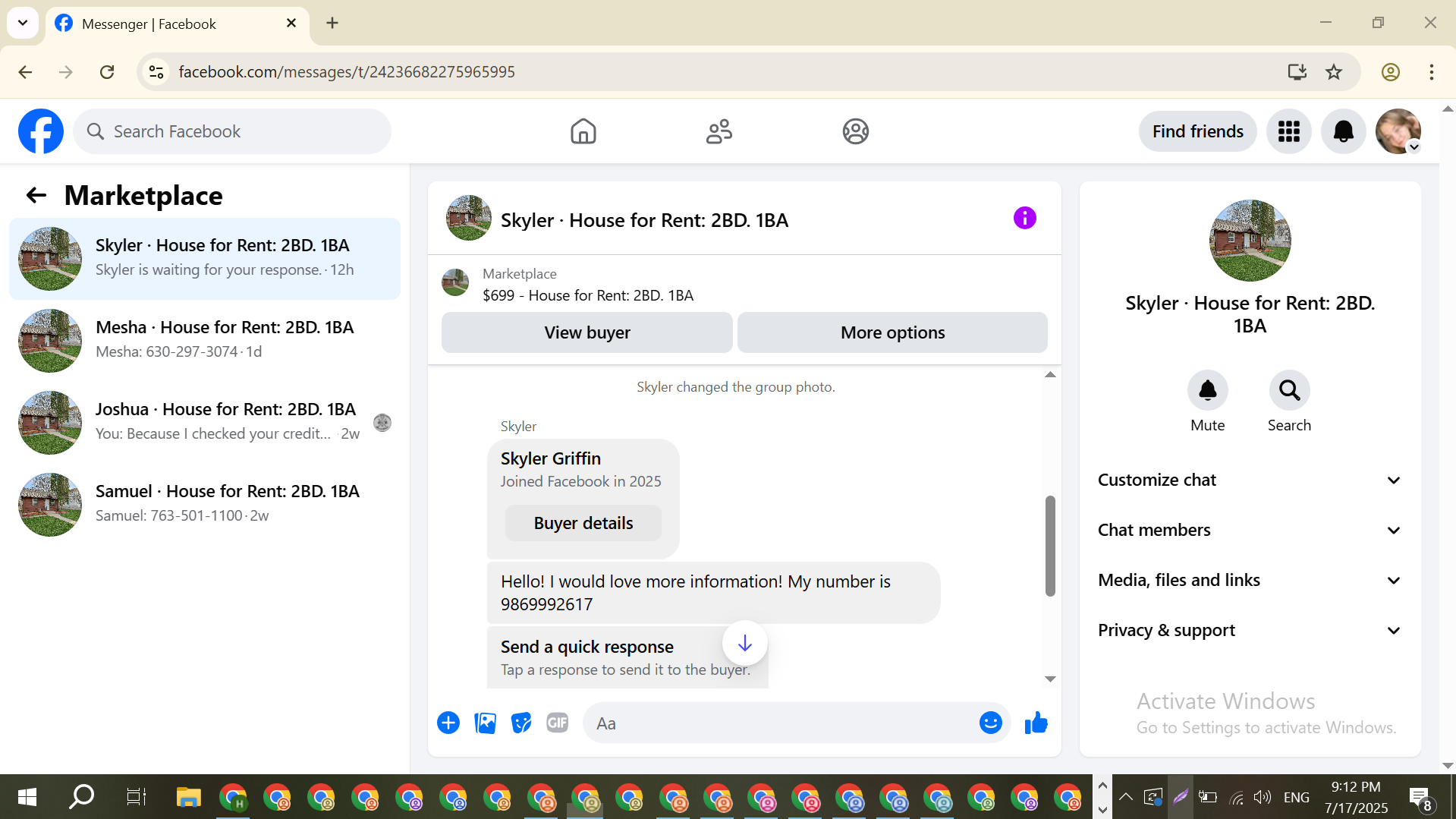The width and height of the screenshot is (1456, 819).
Task: Open the Skyler House for Rent conversation
Action: point(205,258)
